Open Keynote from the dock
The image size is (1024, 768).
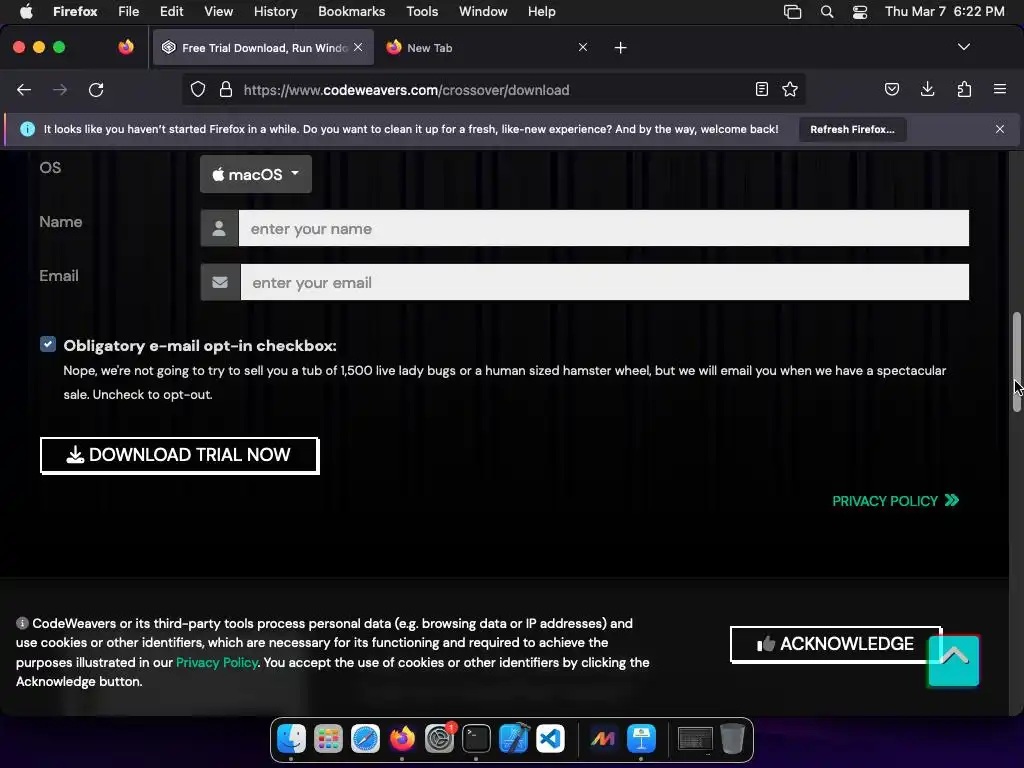click(641, 739)
